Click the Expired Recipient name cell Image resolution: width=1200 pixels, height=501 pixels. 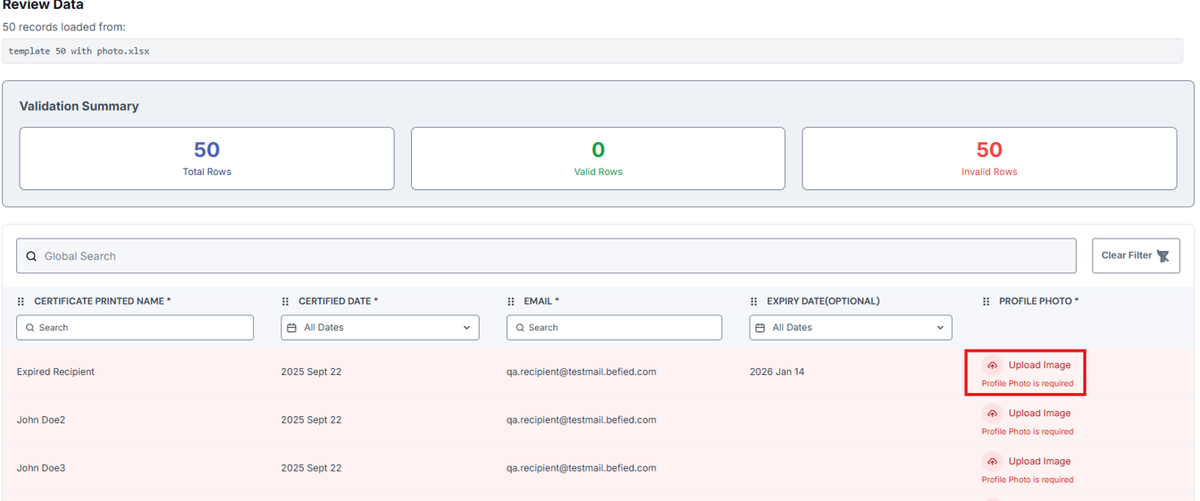(x=56, y=372)
